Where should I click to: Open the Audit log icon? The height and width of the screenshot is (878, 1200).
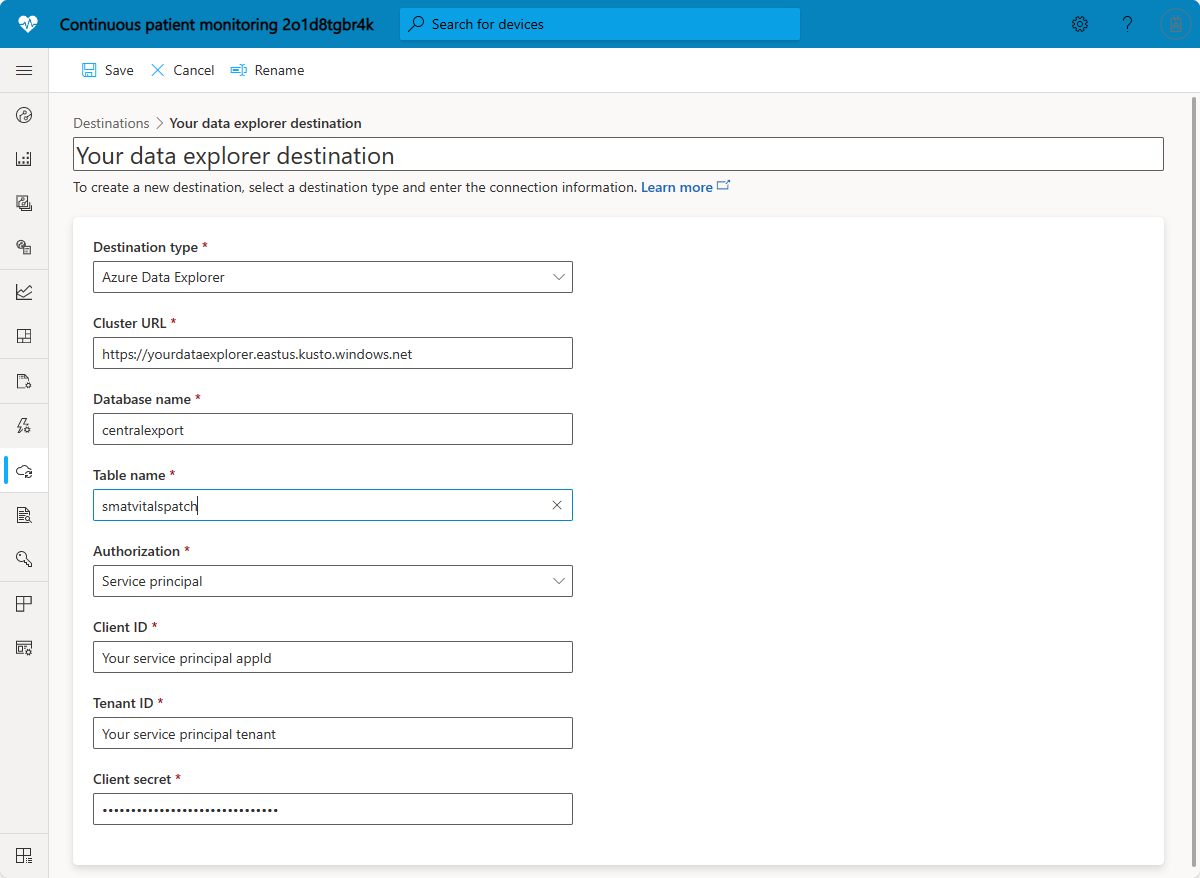[x=24, y=514]
